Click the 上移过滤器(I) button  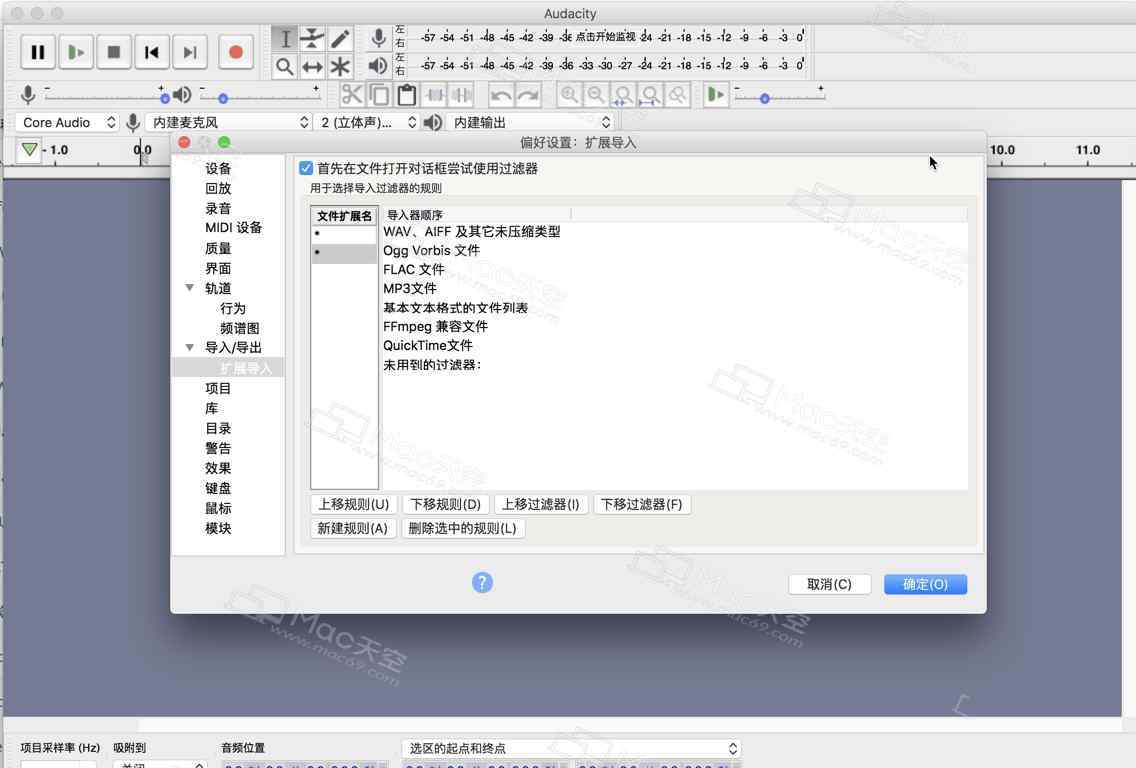[x=540, y=504]
